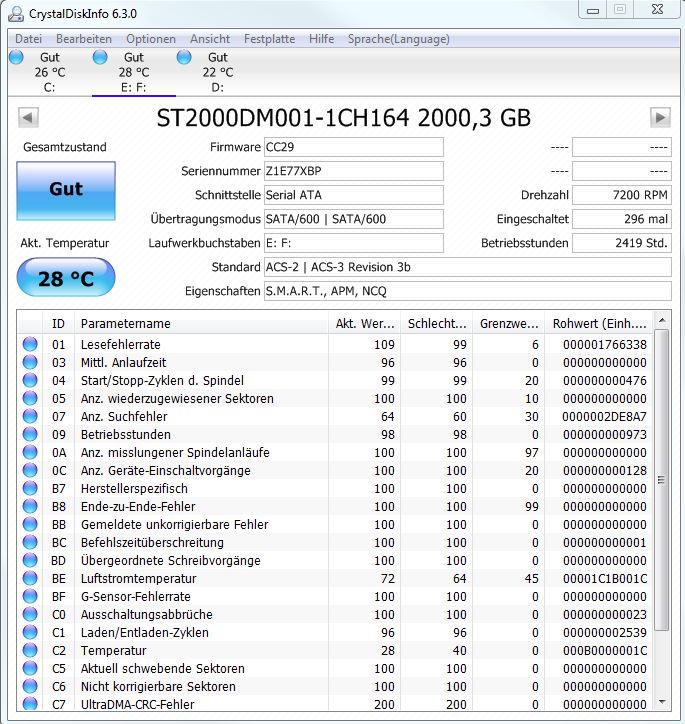Click raw value 0000002DE8A7 of Suchfehler
This screenshot has width=685, height=724.
coord(604,416)
